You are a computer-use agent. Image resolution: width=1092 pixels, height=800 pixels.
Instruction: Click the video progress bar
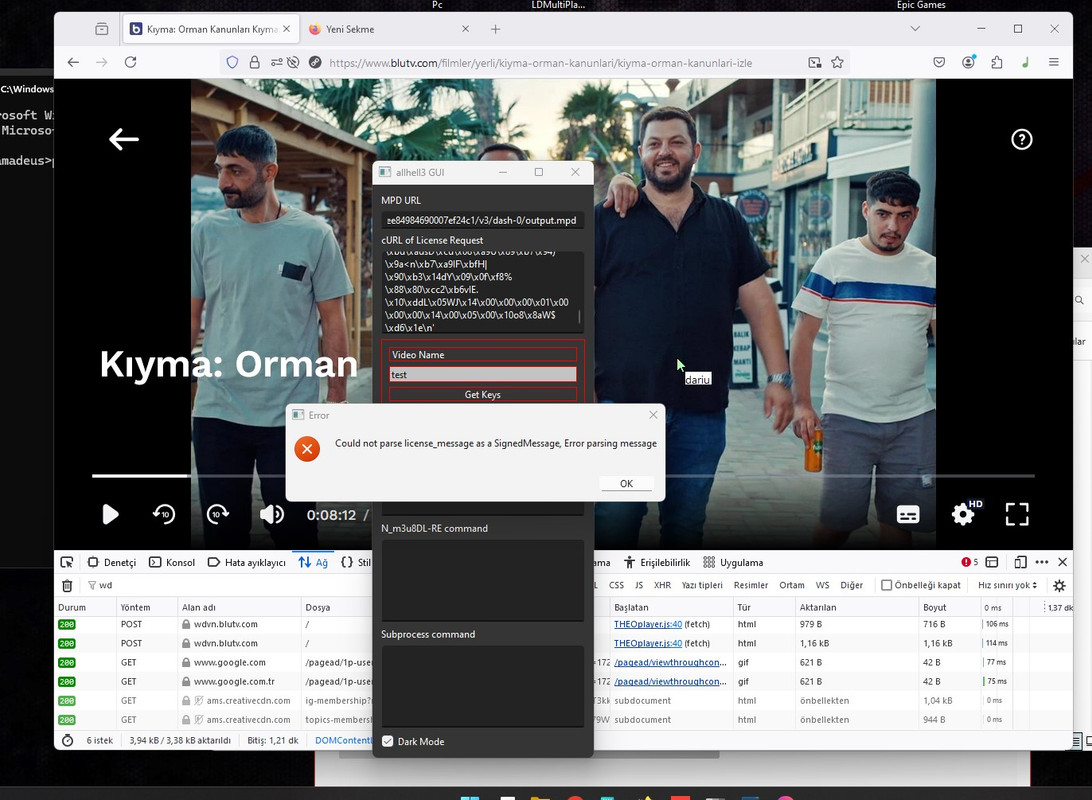pos(563,476)
